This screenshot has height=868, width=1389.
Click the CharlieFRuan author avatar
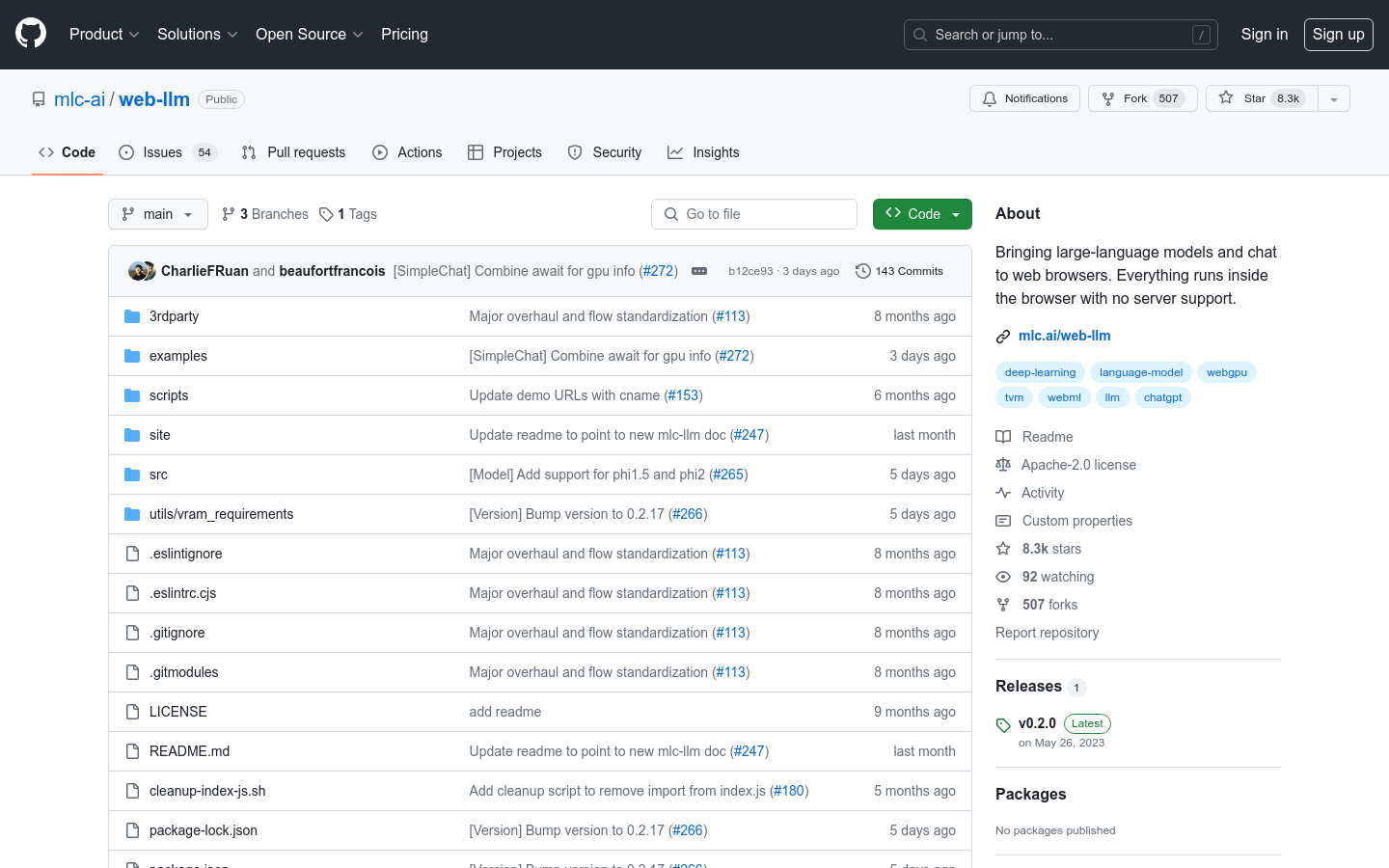click(137, 271)
